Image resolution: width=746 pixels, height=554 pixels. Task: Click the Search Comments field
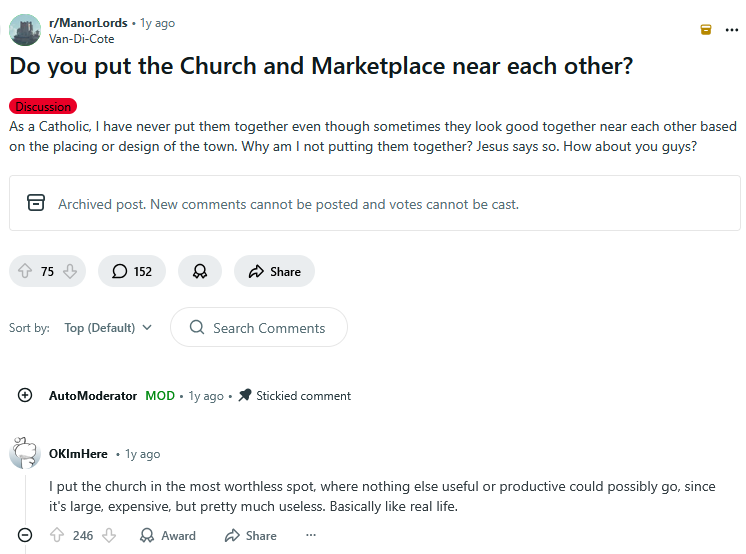tap(268, 327)
